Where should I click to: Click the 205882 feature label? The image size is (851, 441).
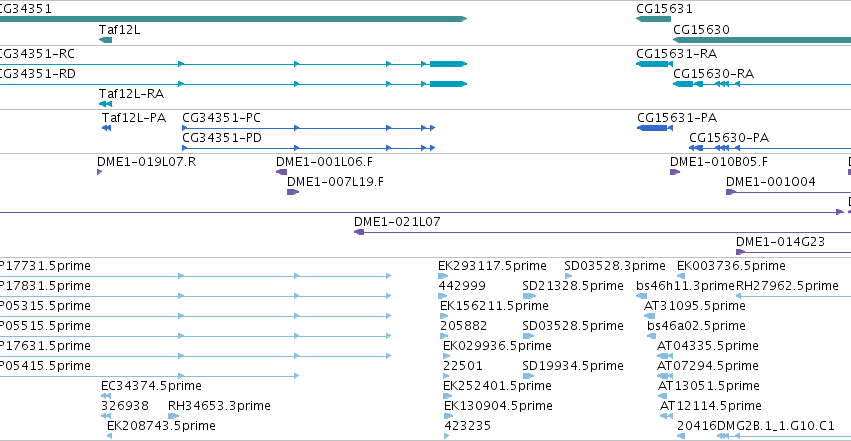tap(463, 326)
